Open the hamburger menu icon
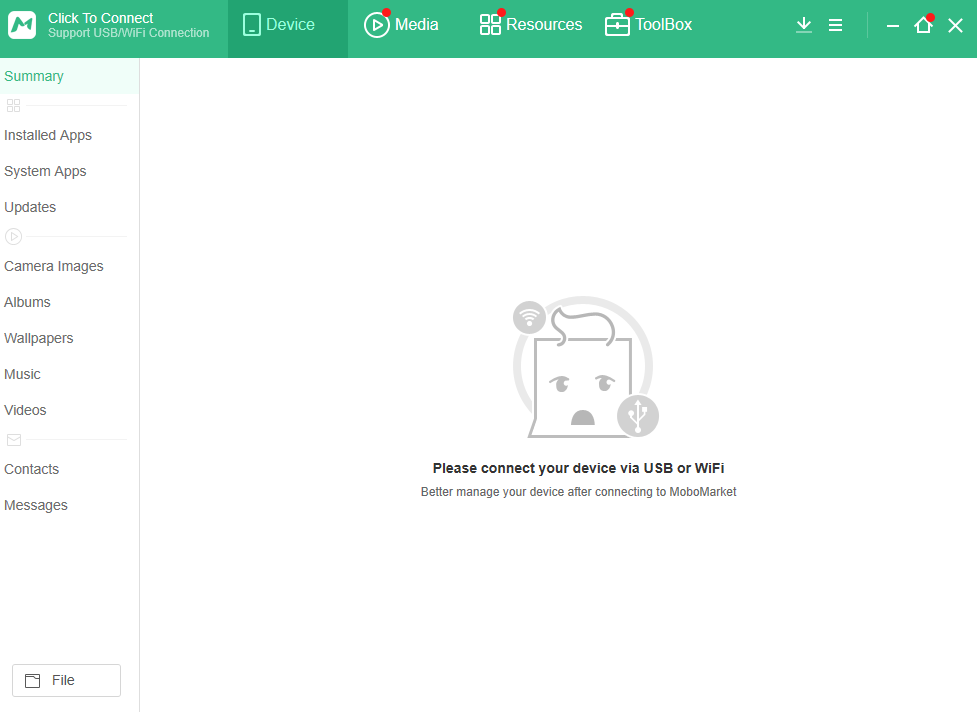 click(x=836, y=25)
